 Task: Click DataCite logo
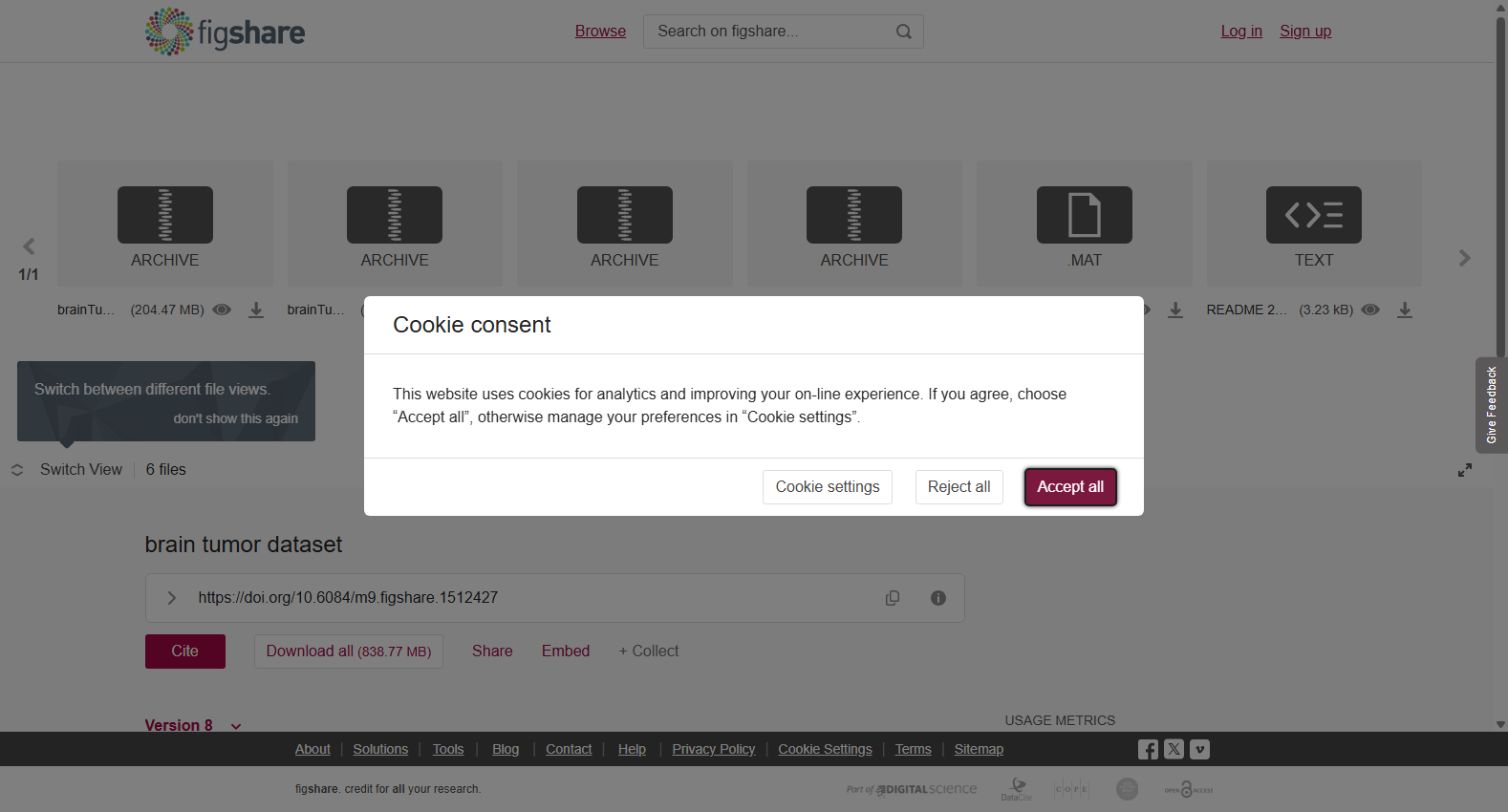click(1017, 789)
